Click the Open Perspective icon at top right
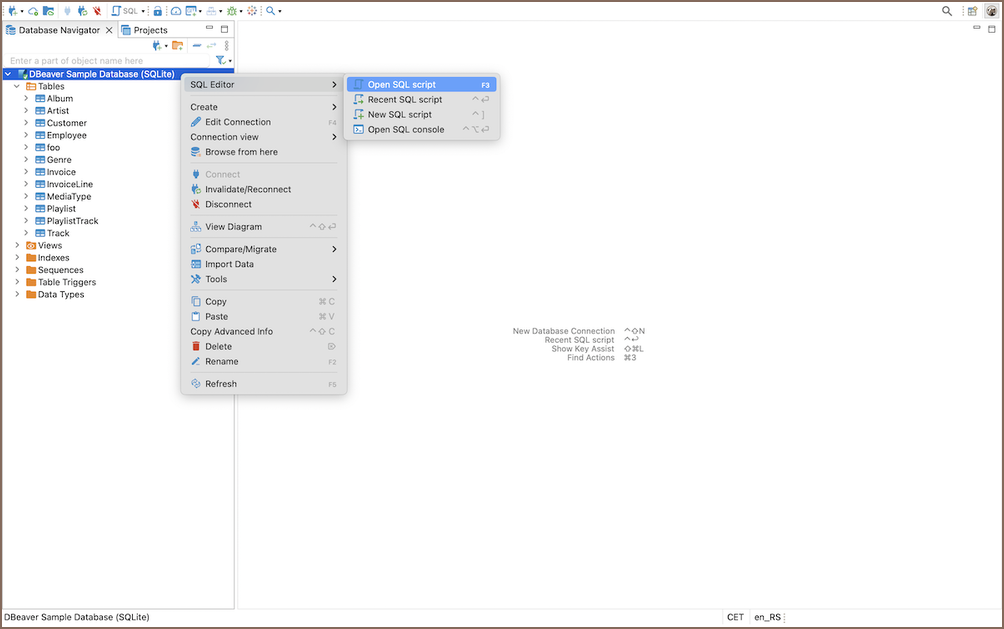1004x629 pixels. click(x=971, y=11)
